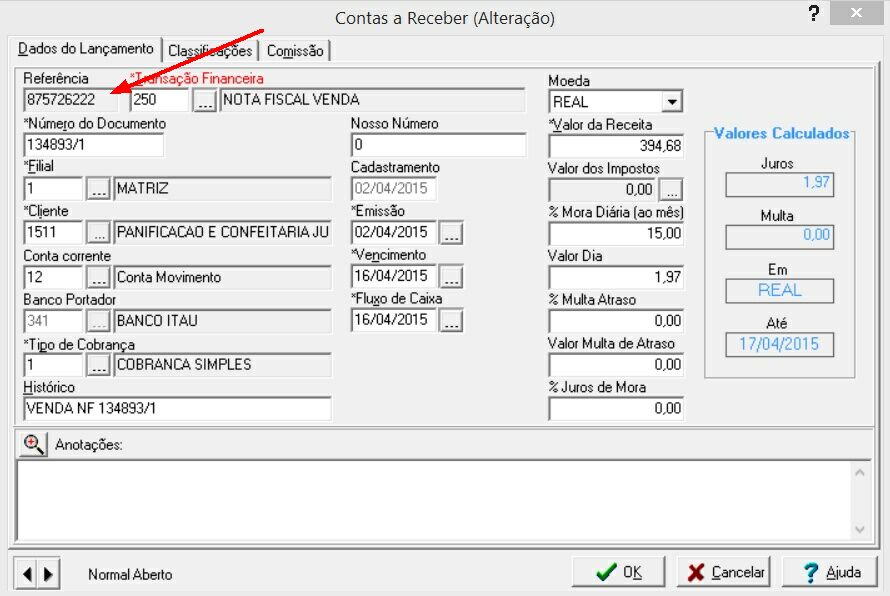This screenshot has width=890, height=596.
Task: Click the % Juros de Mora field
Action: (616, 408)
